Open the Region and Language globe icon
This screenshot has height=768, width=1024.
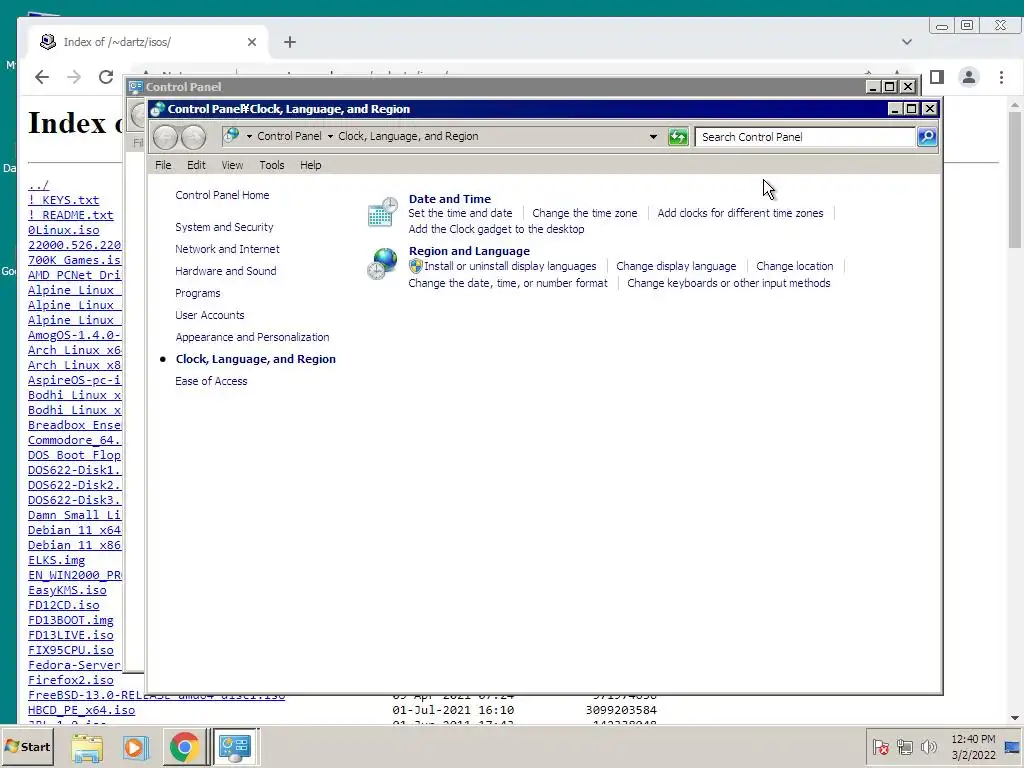pyautogui.click(x=383, y=264)
